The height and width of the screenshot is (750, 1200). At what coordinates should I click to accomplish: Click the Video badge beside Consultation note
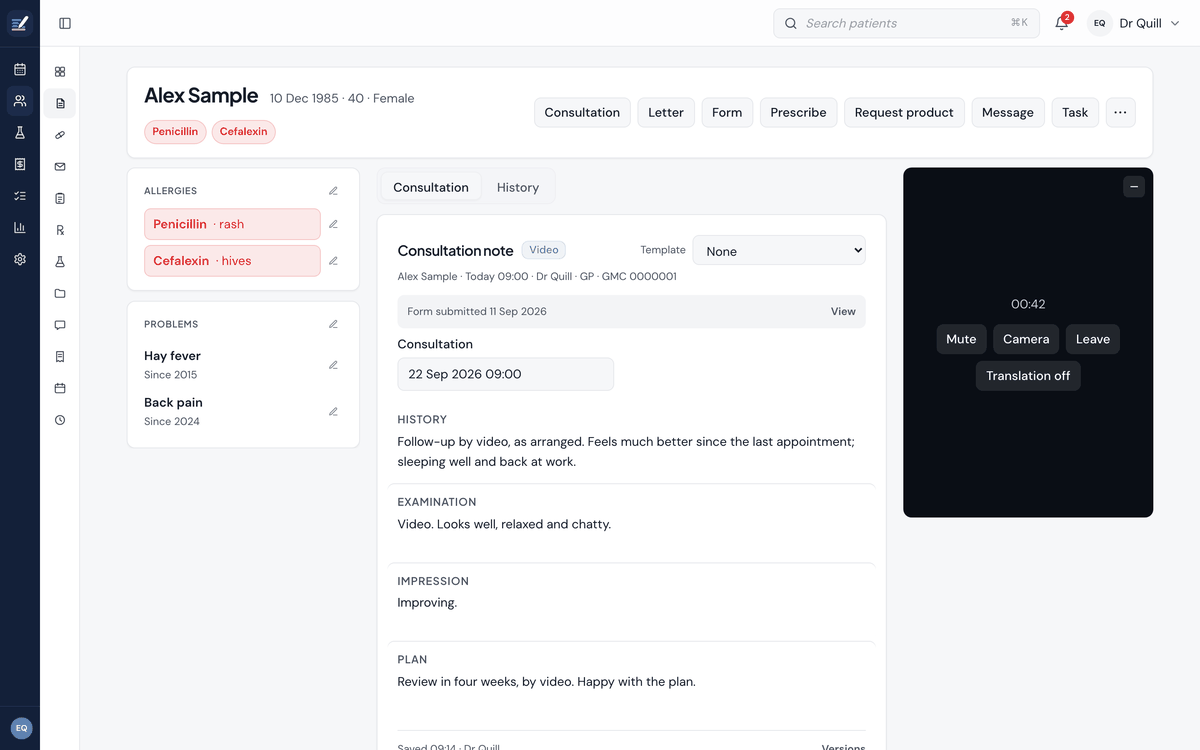[544, 250]
